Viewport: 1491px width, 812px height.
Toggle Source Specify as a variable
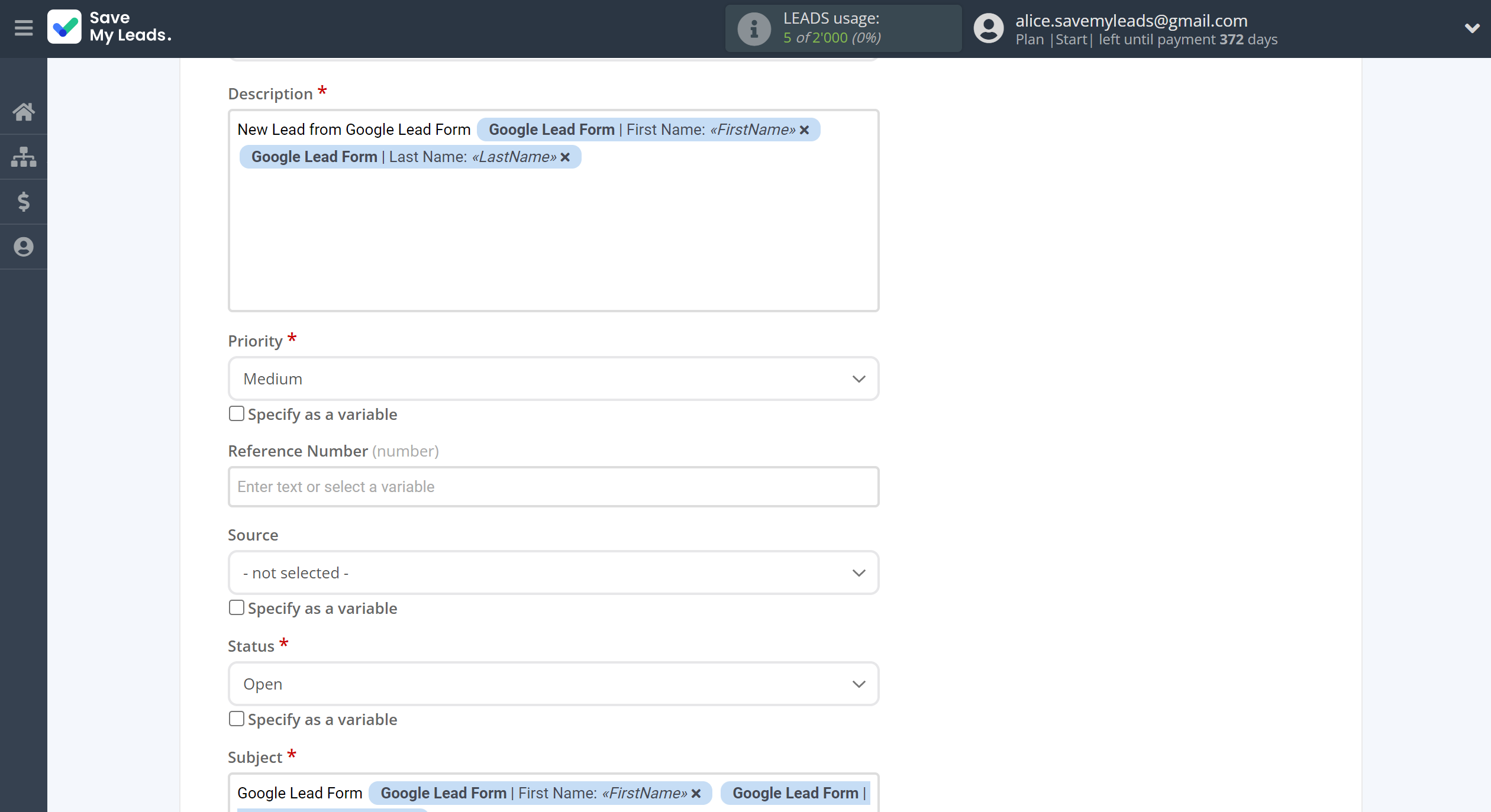[x=236, y=607]
